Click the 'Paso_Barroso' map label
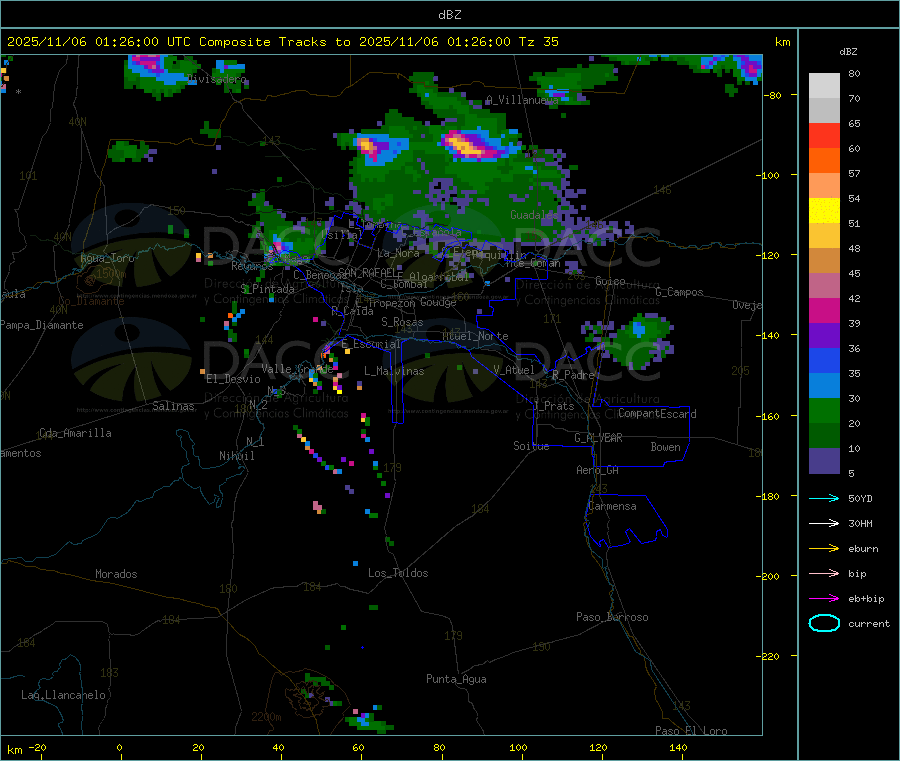The height and width of the screenshot is (761, 900). point(612,617)
